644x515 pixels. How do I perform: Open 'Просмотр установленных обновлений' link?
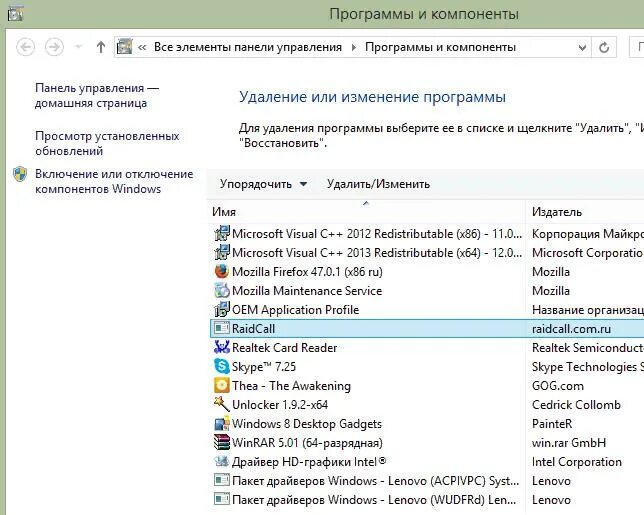[x=107, y=143]
